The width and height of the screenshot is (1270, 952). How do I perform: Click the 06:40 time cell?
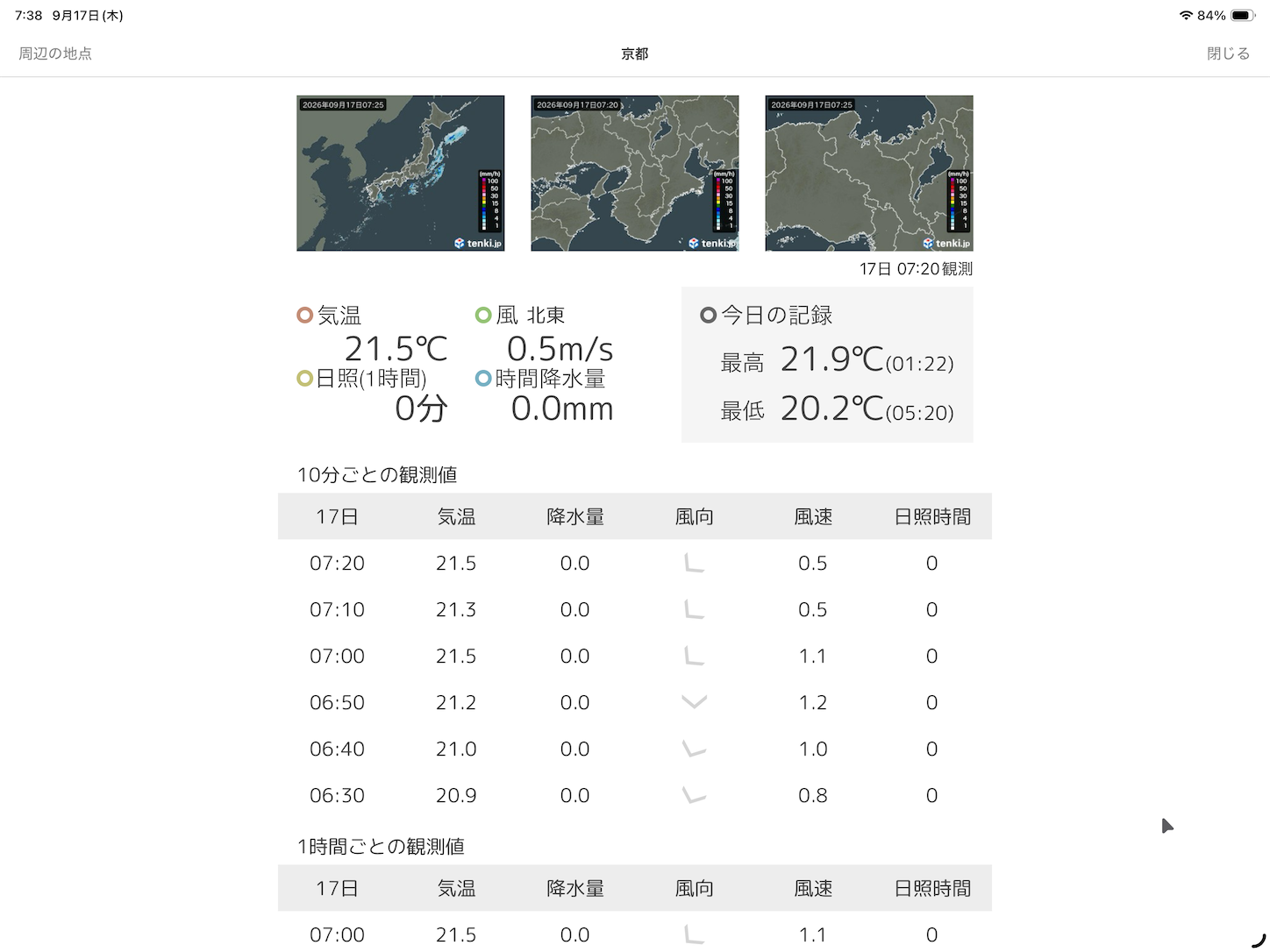click(337, 749)
